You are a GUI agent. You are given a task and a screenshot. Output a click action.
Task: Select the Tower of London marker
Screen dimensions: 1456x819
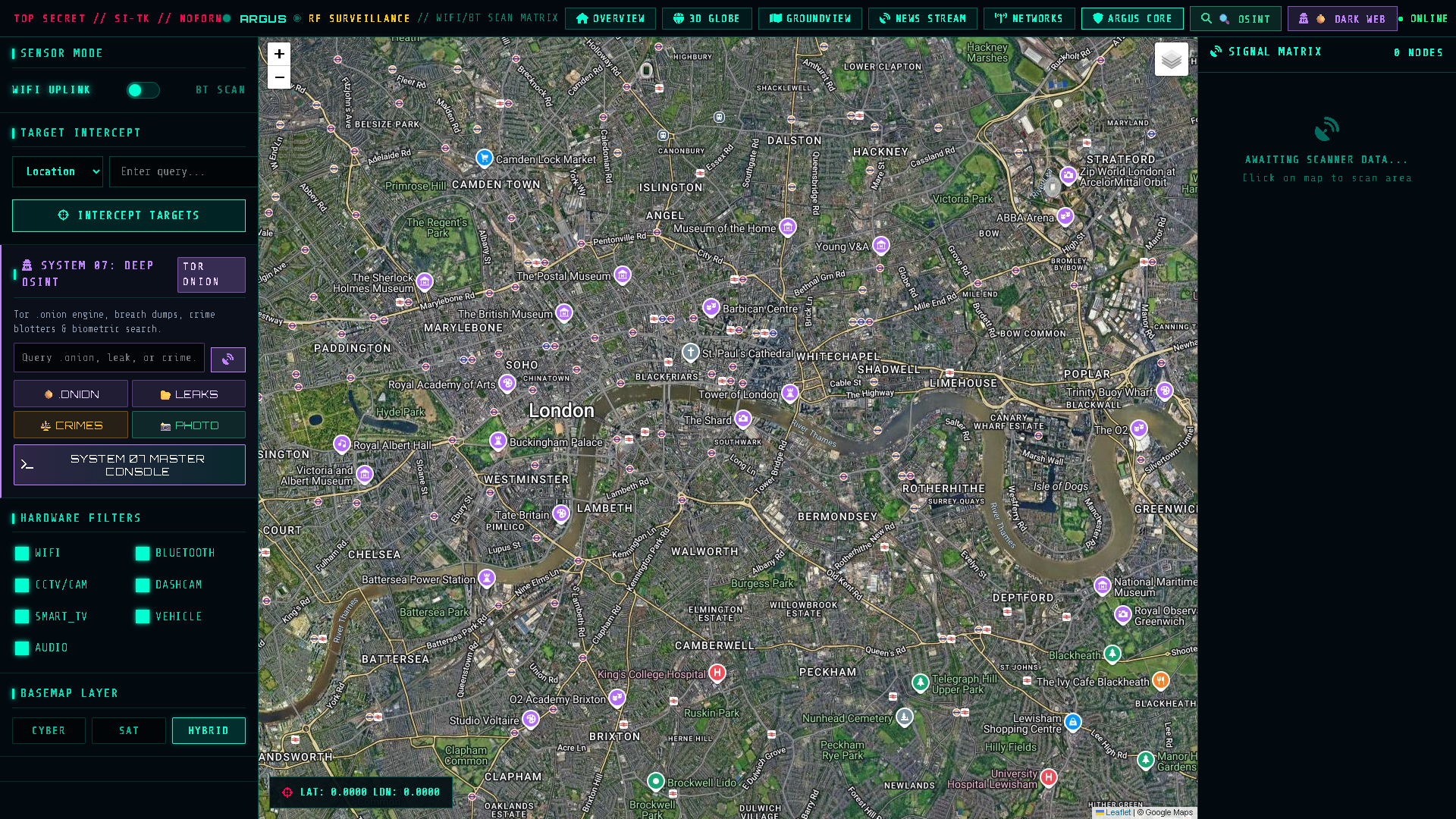point(789,393)
